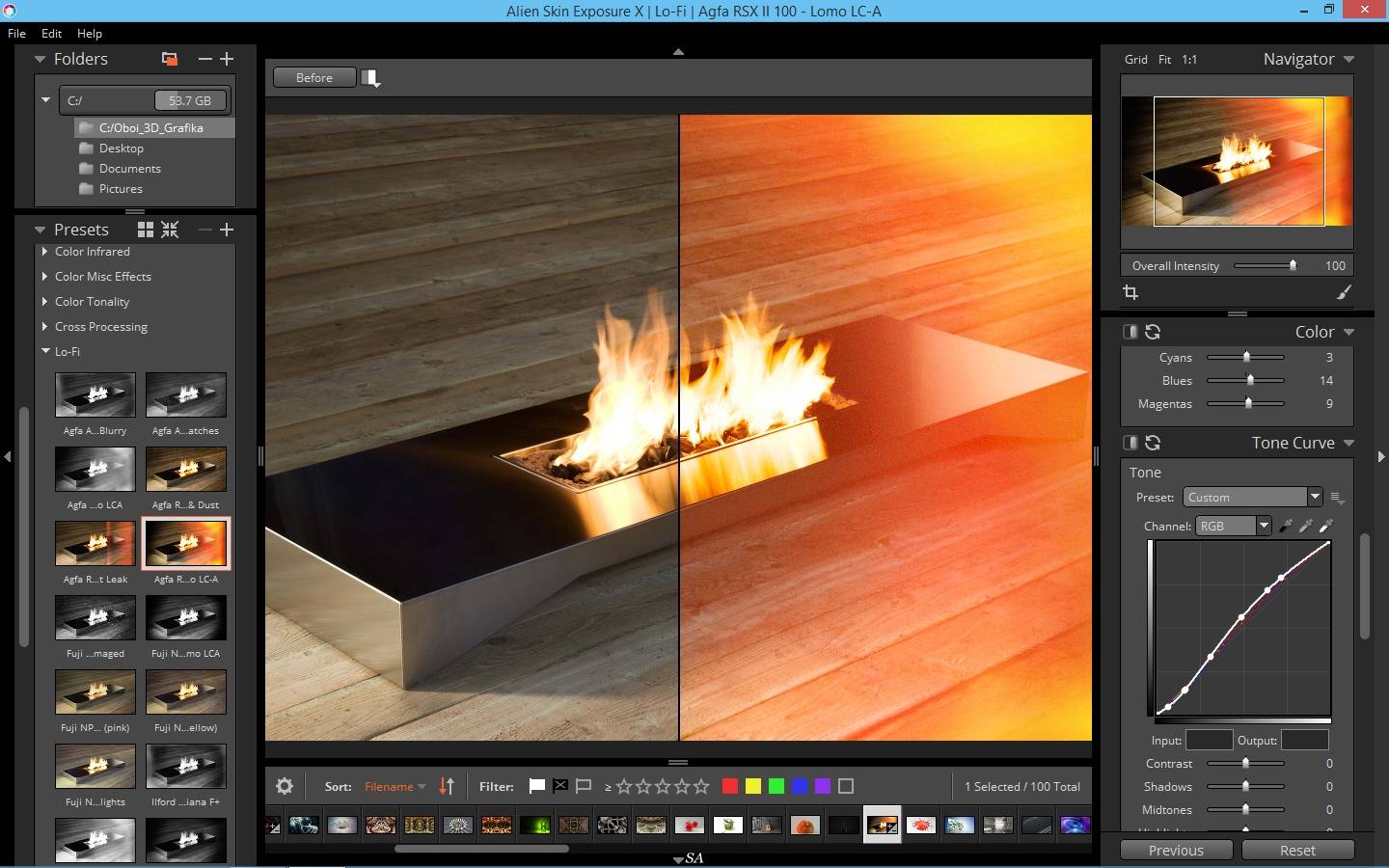1389x868 pixels.
Task: Collapse the Presets panel triangle
Action: (x=40, y=230)
